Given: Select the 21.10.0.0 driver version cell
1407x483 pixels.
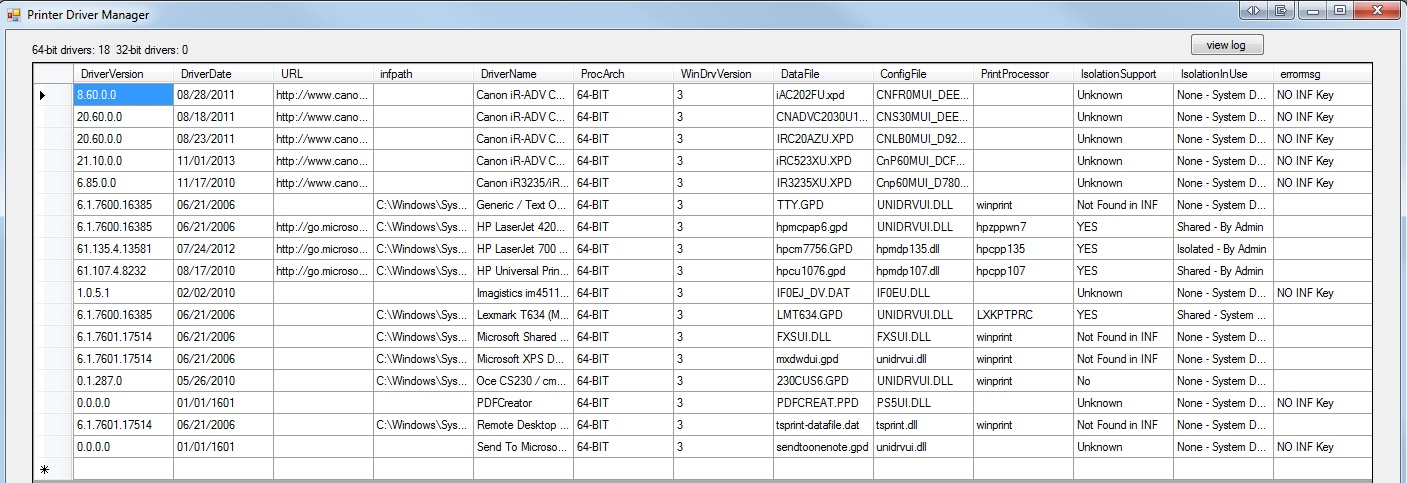Looking at the screenshot, I should (x=123, y=161).
